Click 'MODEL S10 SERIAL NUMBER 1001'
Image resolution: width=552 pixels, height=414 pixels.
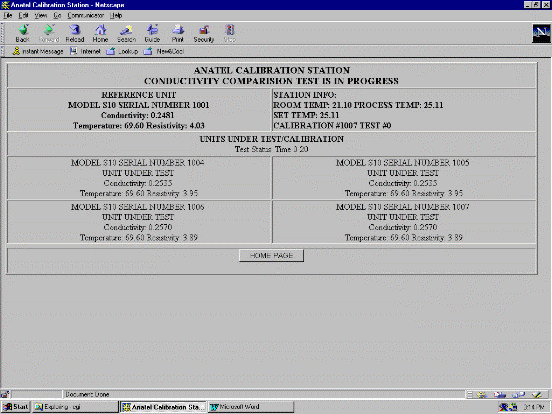[x=139, y=105]
